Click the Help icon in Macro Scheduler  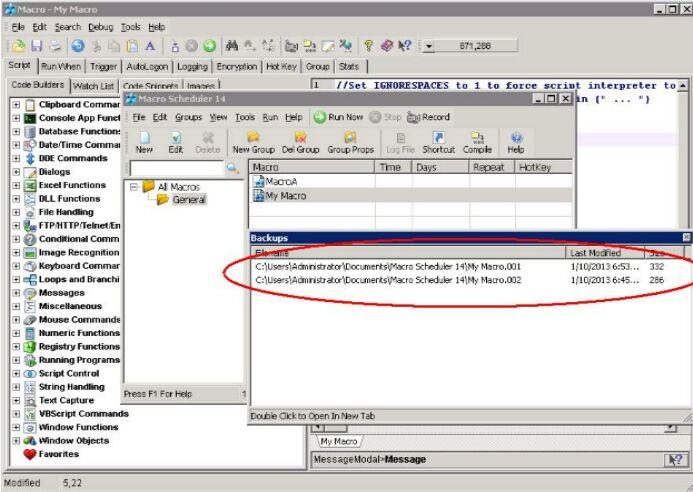516,142
